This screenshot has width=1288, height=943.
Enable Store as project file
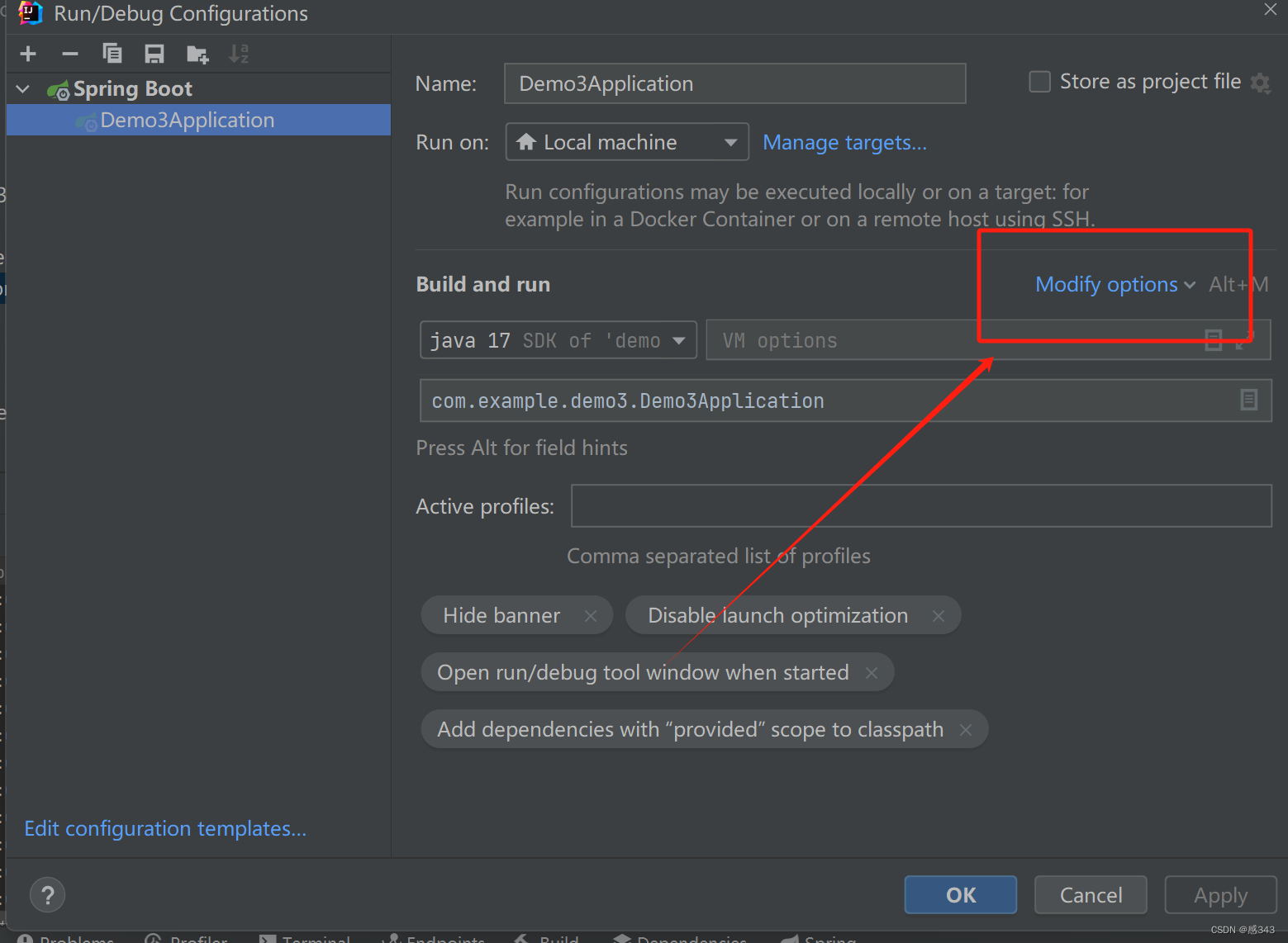(x=1039, y=81)
